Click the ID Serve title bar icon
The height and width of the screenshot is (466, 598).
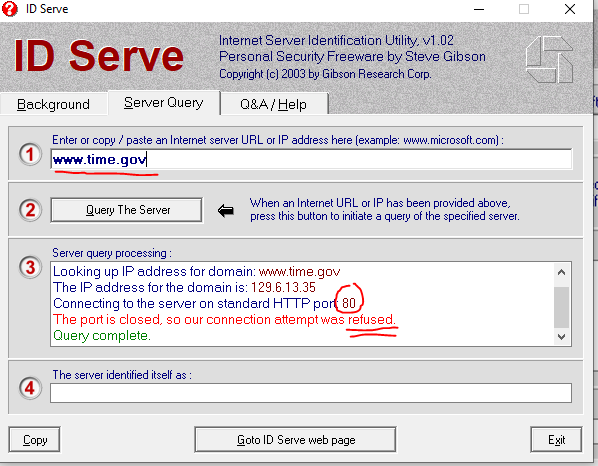(x=10, y=8)
